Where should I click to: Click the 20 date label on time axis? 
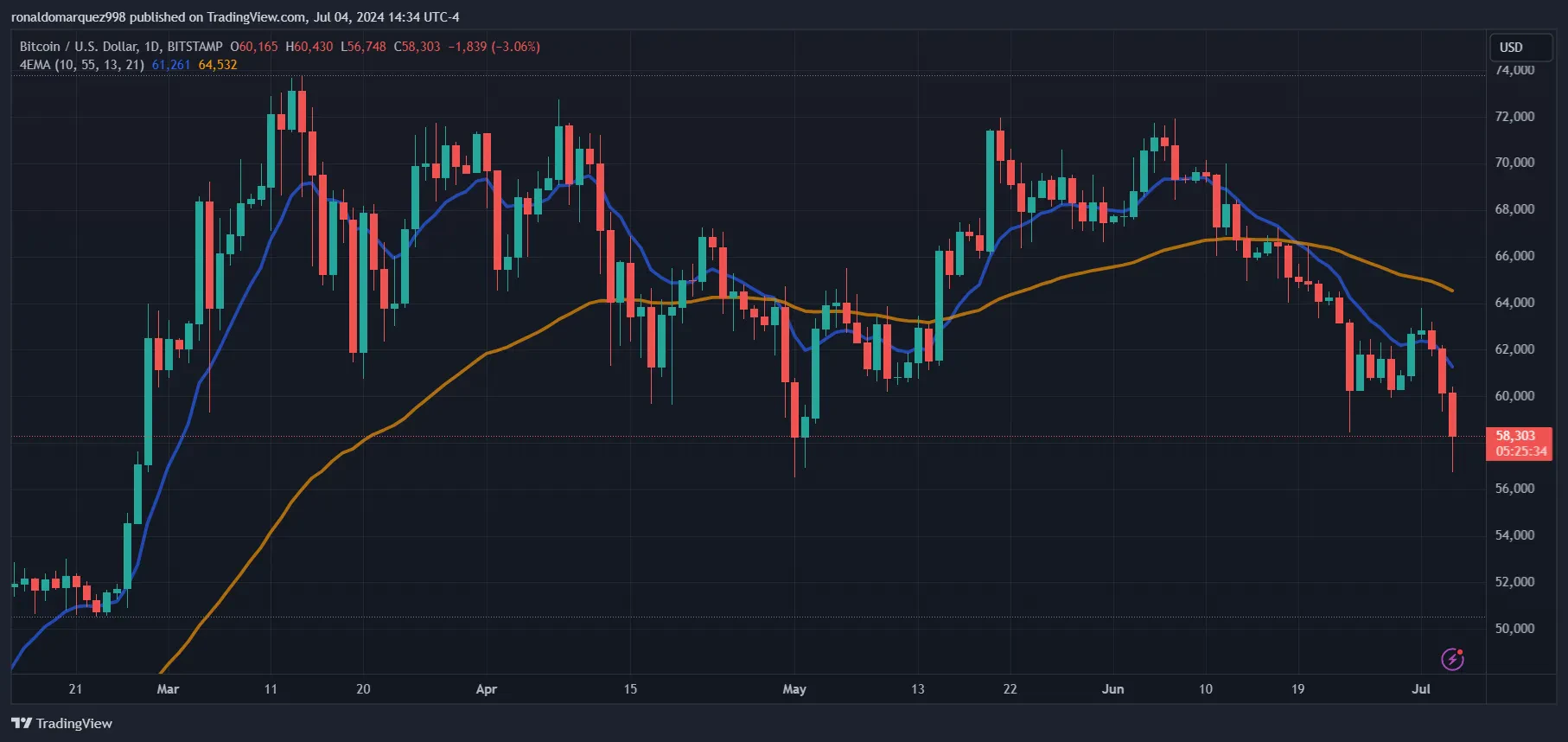coord(363,689)
